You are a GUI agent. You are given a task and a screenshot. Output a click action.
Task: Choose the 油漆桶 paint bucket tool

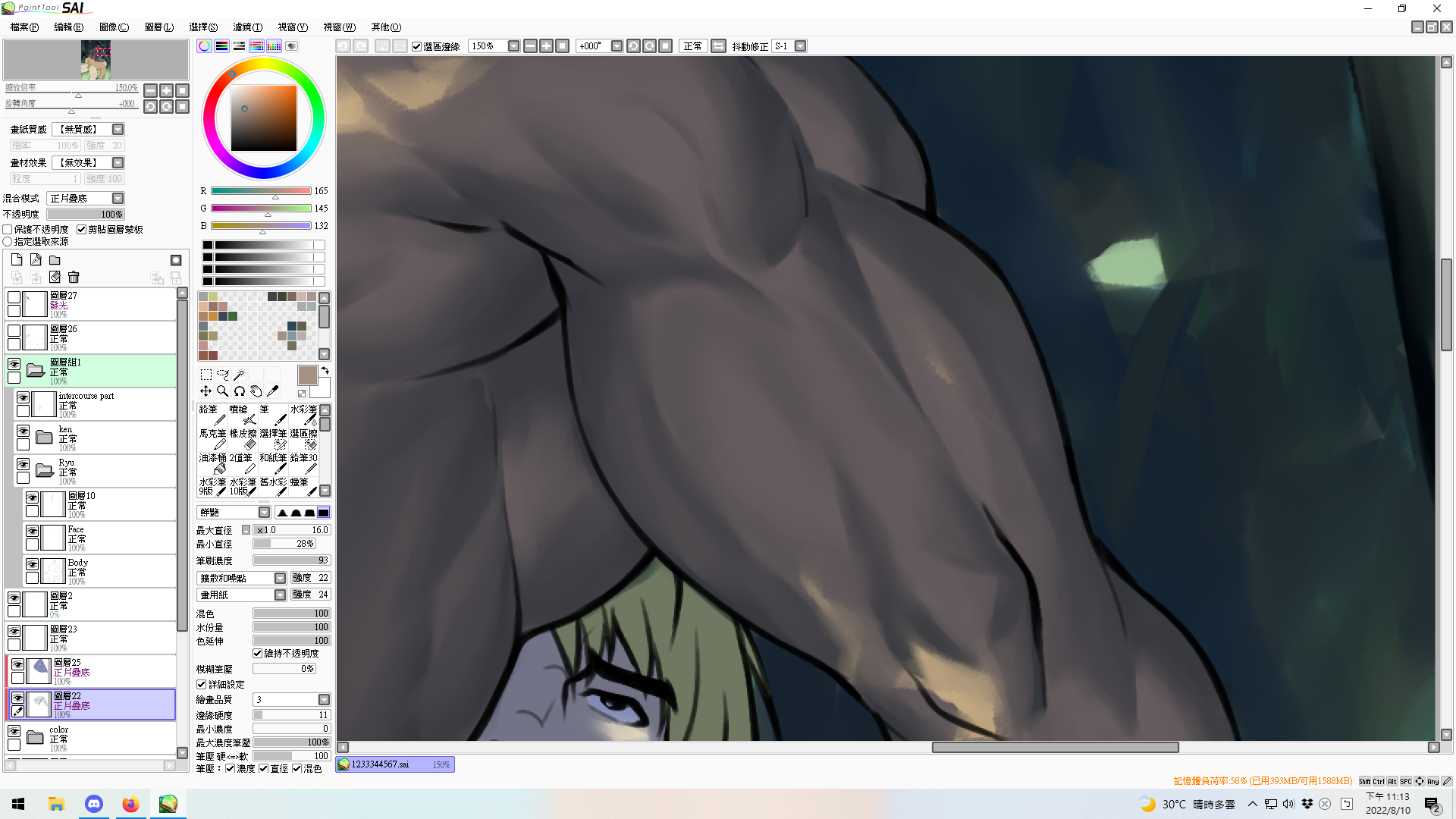point(212,463)
